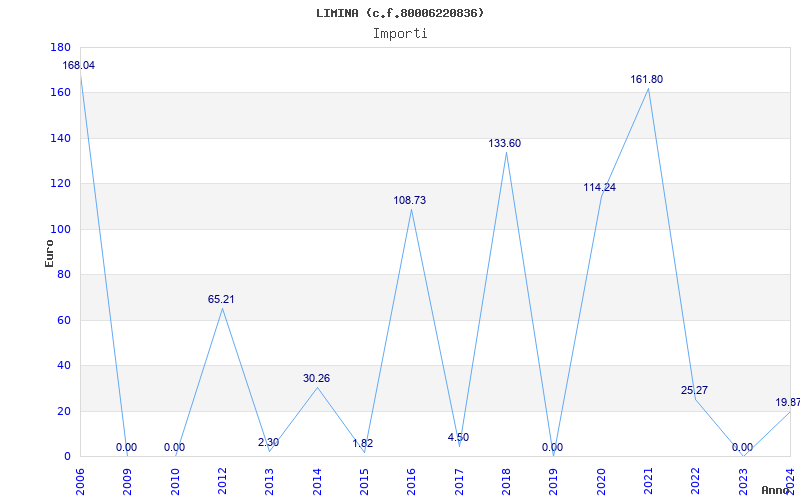The height and width of the screenshot is (500, 800).
Task: Select the 2019 x-axis year label
Action: click(554, 482)
